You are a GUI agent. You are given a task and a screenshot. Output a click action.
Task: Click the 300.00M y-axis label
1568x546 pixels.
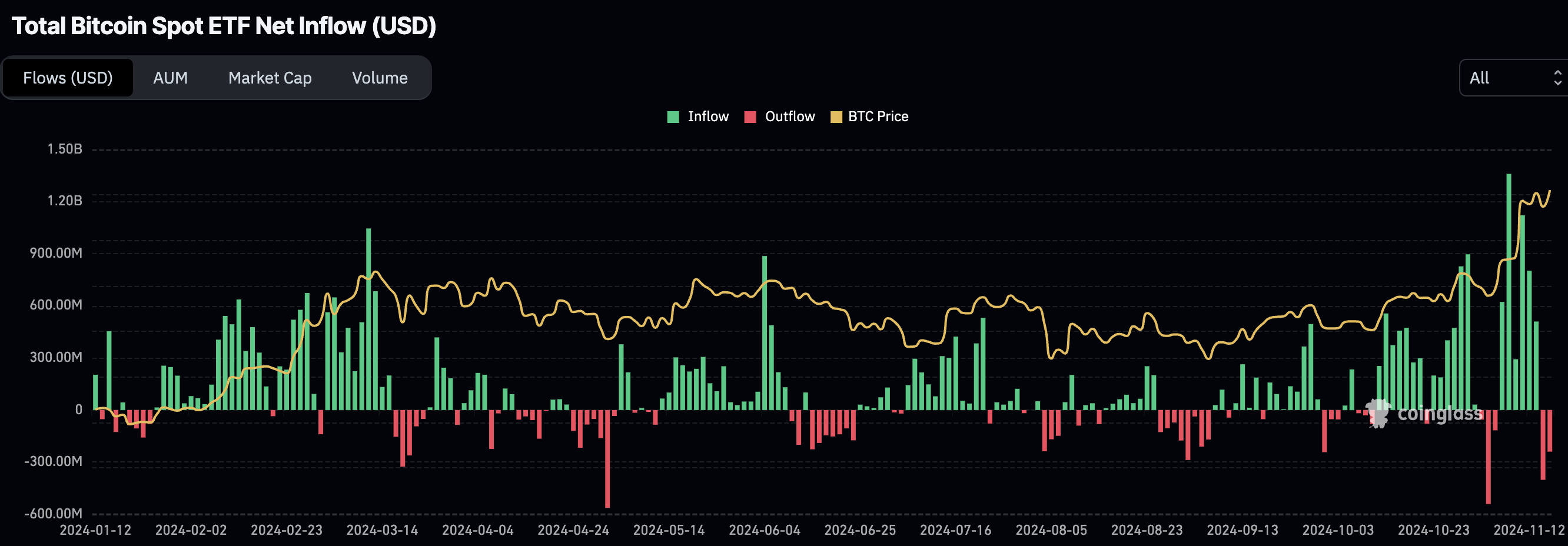point(56,357)
